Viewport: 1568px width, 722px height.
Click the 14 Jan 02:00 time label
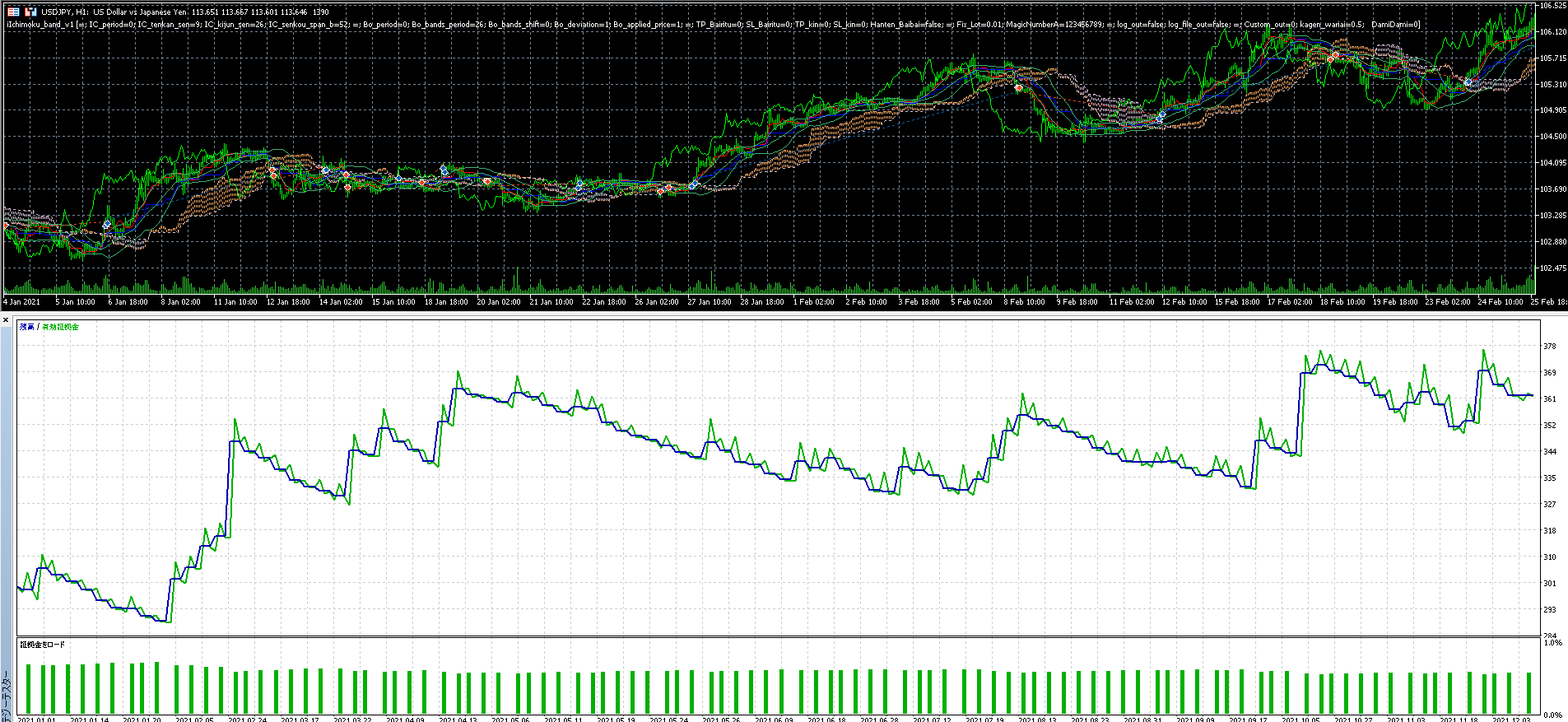341,302
